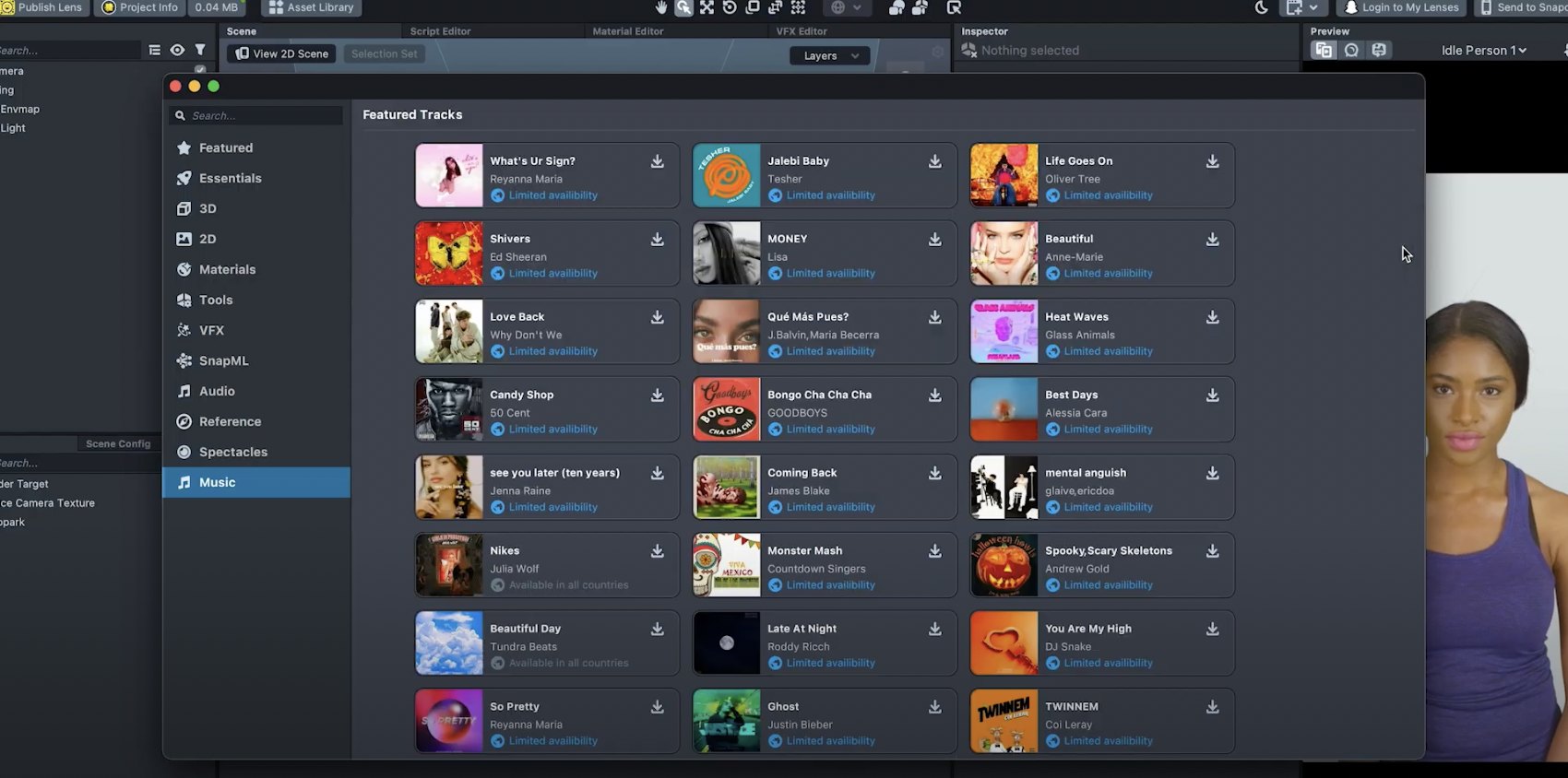Switch to Script Editor tab
The width and height of the screenshot is (1568, 778).
click(x=440, y=31)
